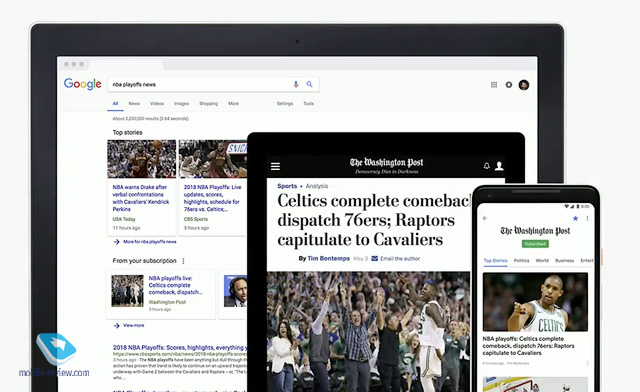Click the Google account profile avatar
This screenshot has height=392, width=640.
click(524, 85)
